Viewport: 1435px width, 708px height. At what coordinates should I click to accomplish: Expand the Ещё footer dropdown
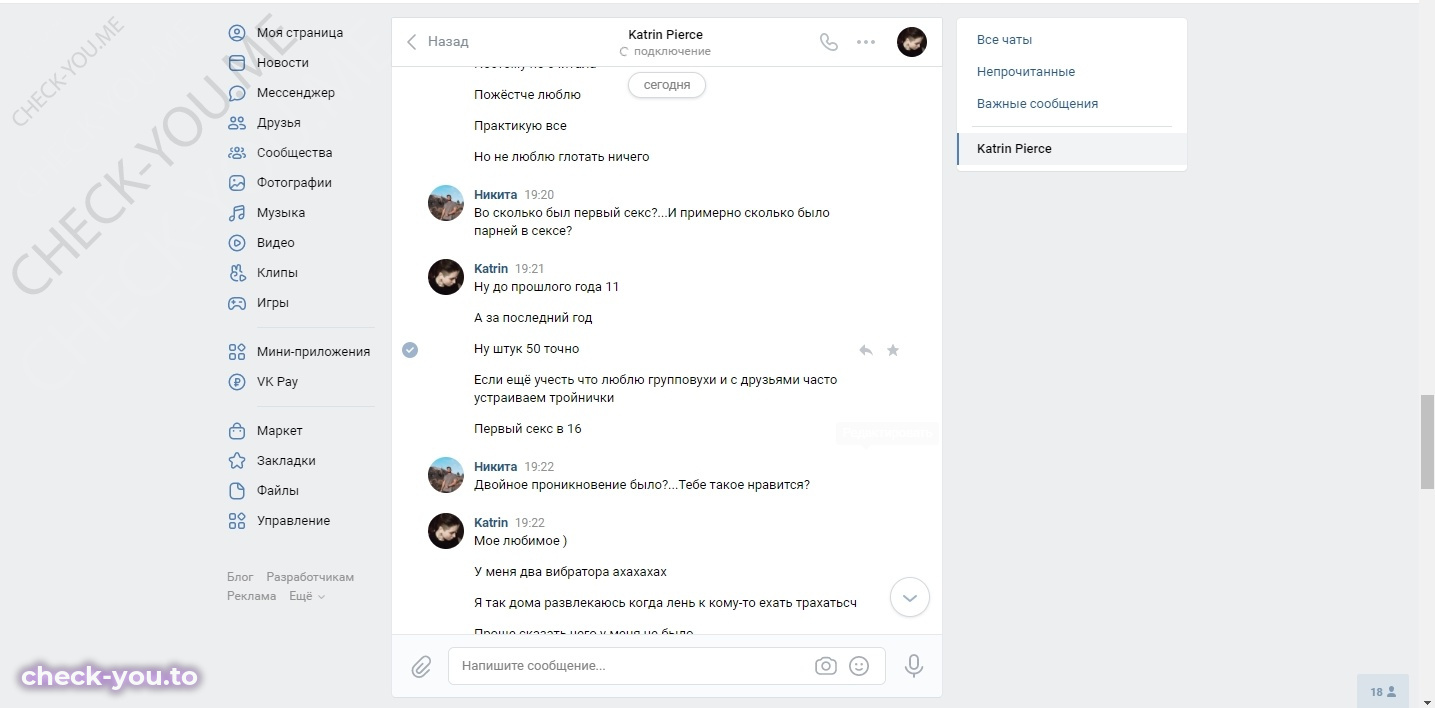coord(307,596)
